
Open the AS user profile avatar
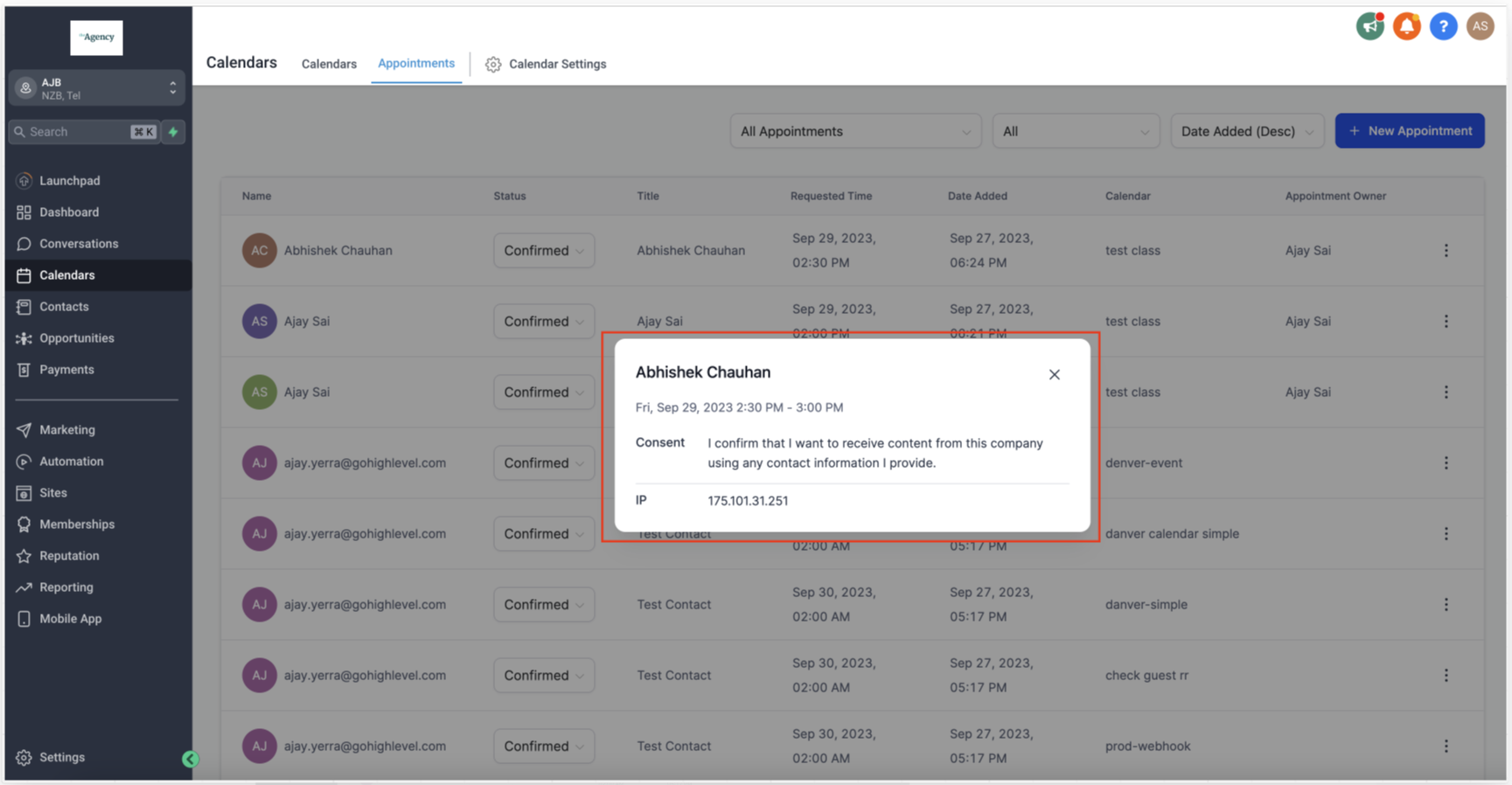tap(1480, 26)
